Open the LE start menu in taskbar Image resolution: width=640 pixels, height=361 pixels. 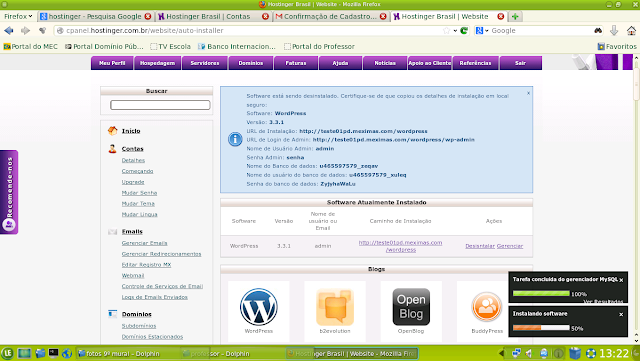pos(7,353)
